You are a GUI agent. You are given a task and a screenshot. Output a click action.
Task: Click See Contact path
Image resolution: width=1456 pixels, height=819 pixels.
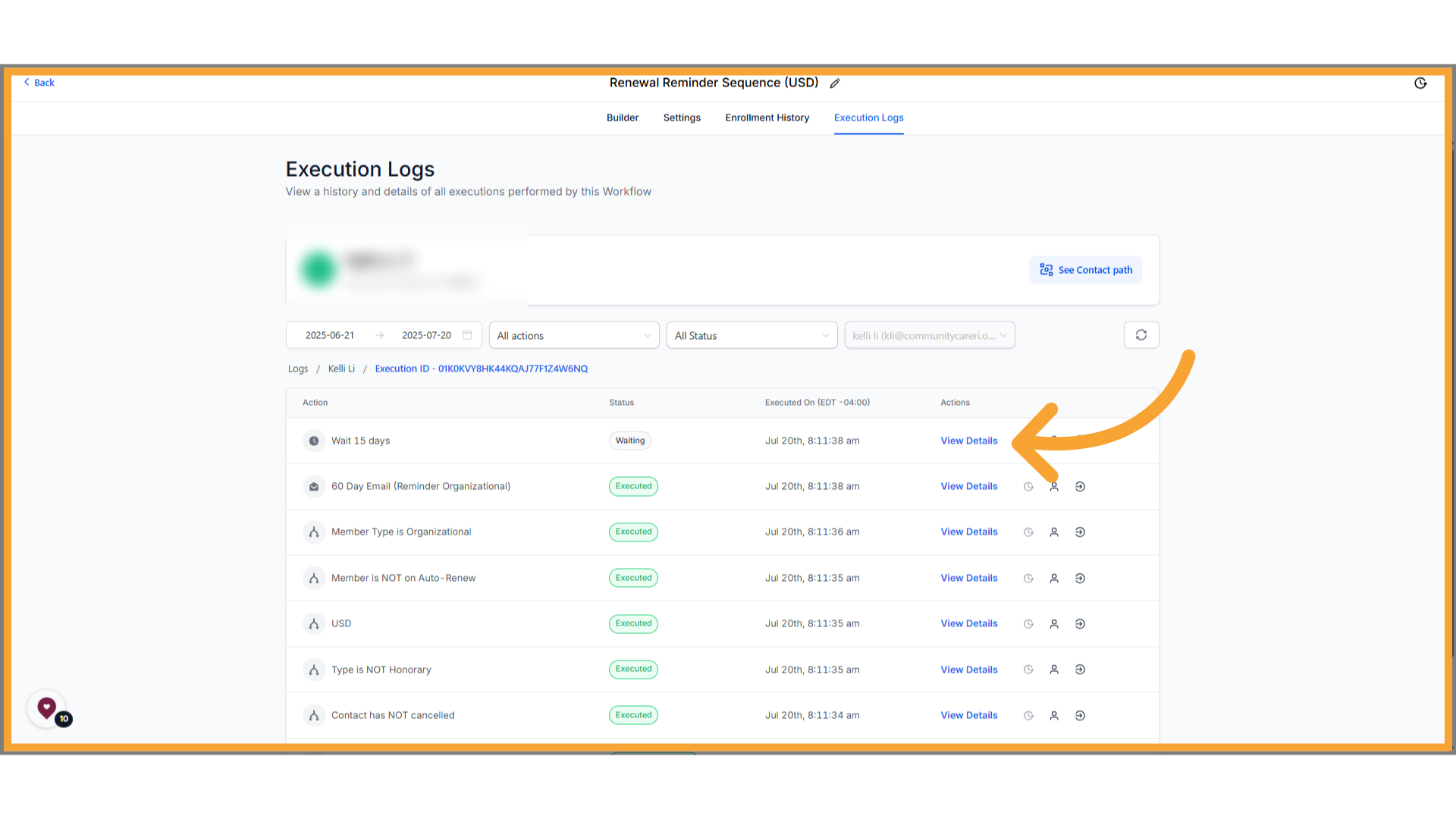point(1085,269)
